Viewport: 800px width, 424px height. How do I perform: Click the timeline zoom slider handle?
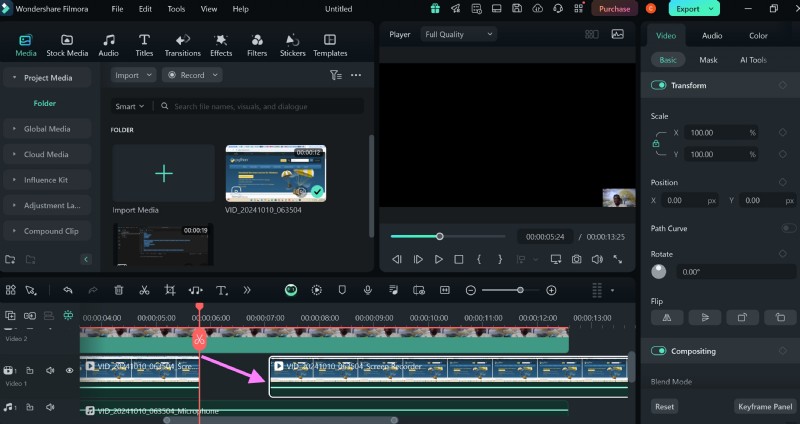(x=520, y=290)
